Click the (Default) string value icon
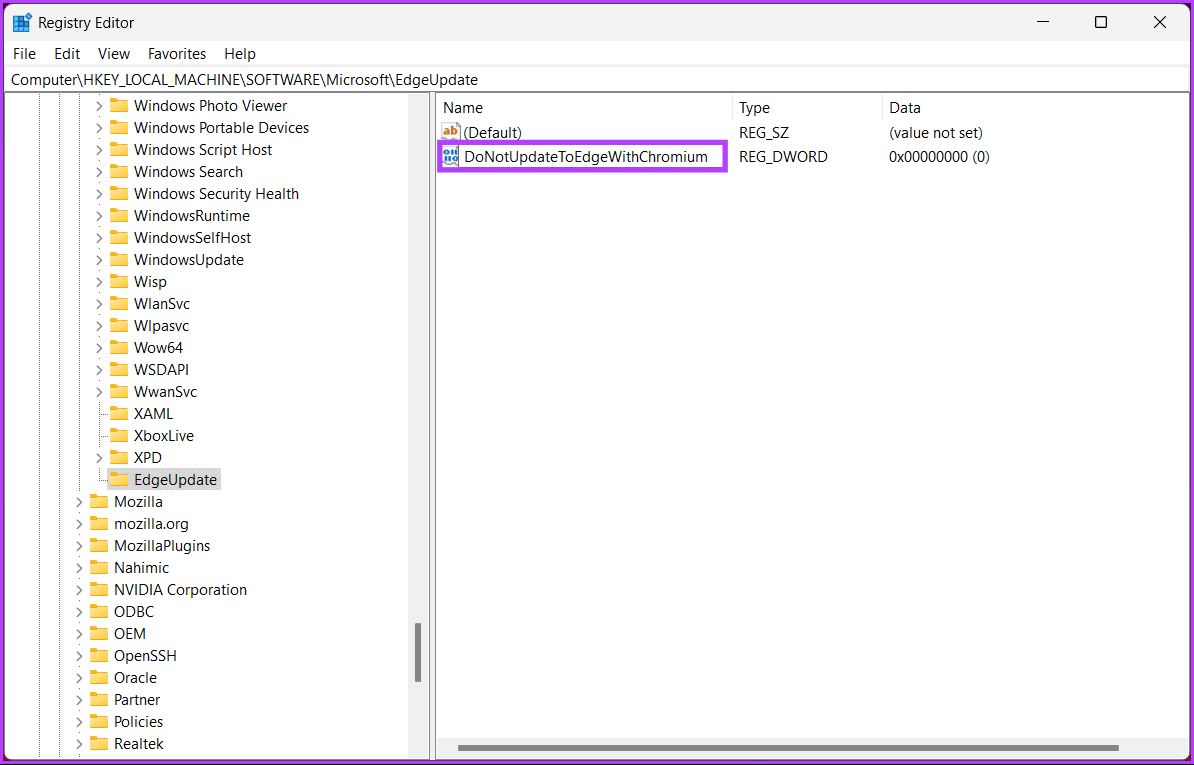The image size is (1194, 765). 451,132
